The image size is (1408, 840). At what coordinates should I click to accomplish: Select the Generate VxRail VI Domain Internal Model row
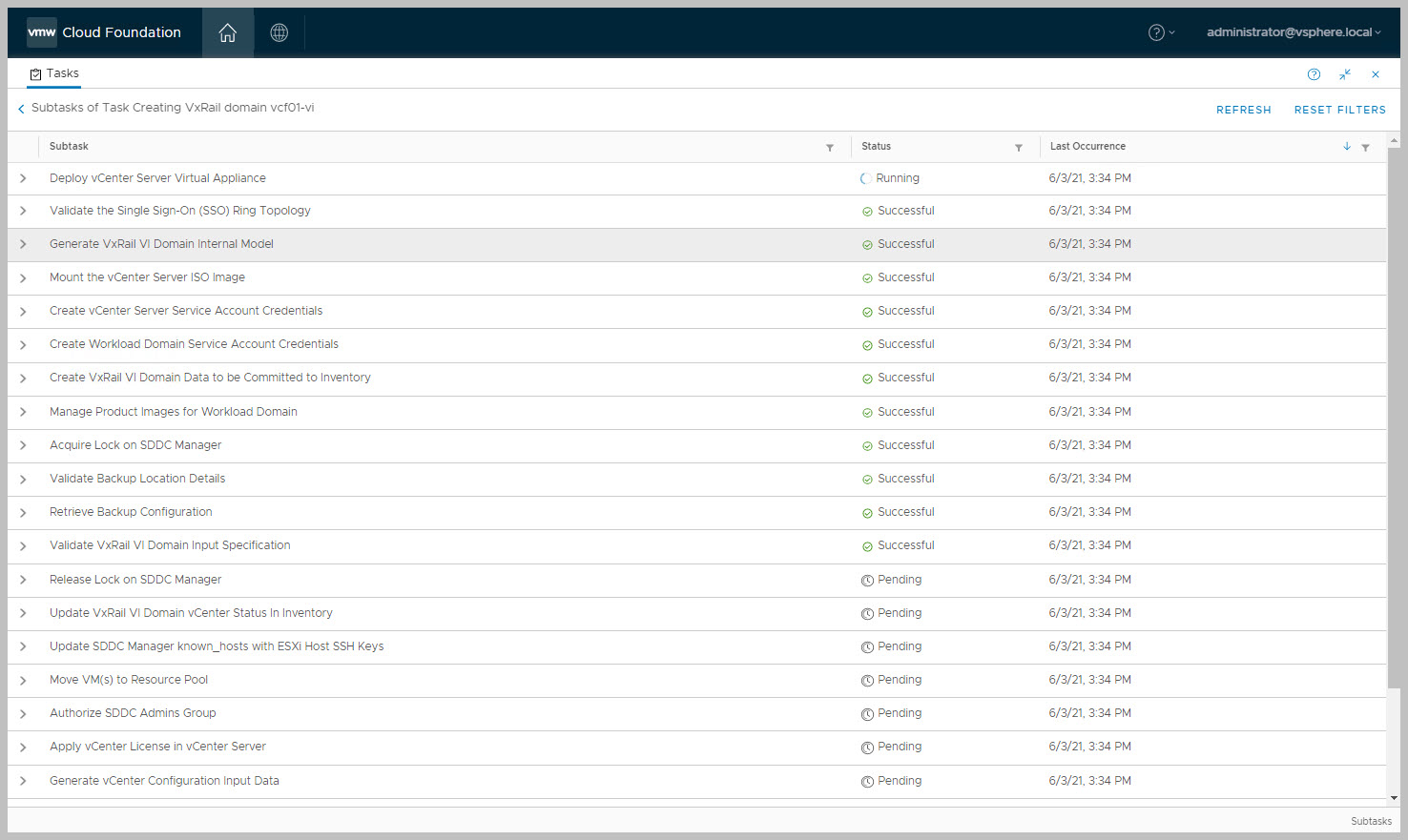click(161, 244)
